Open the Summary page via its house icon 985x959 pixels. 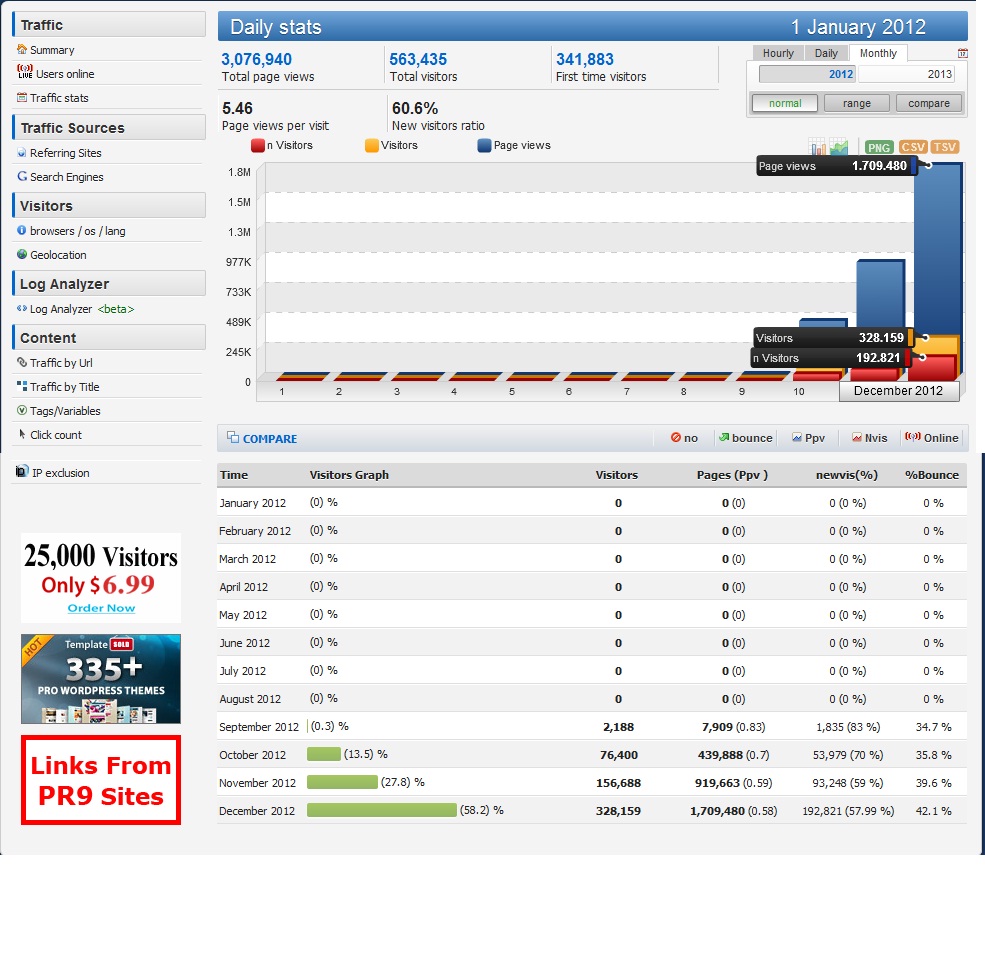coord(22,49)
